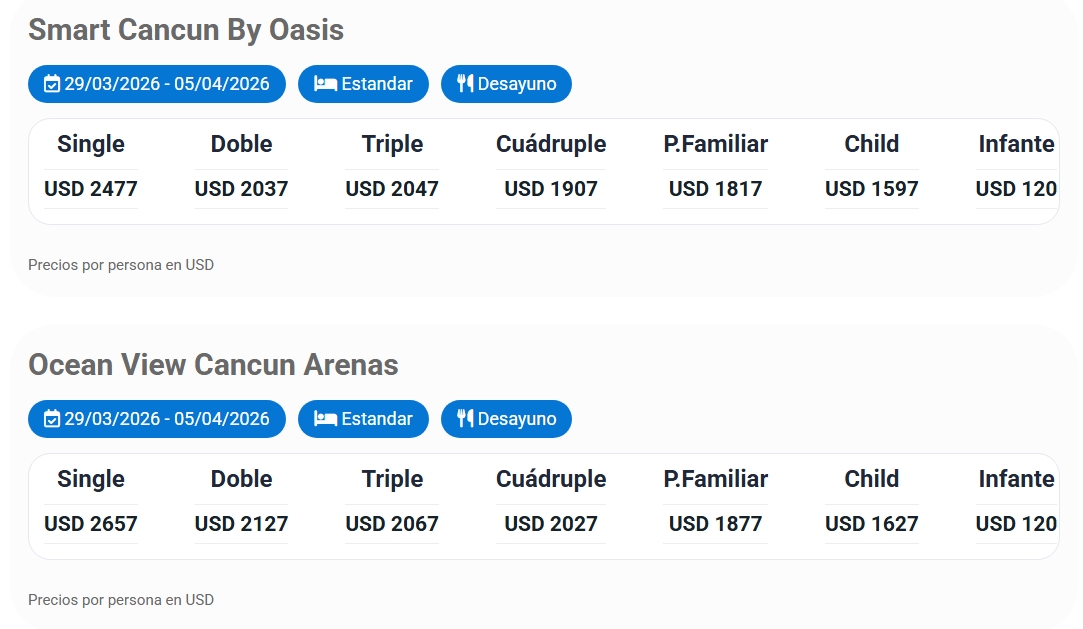Click the utensils icon on Smart Cancun's Desayuno badge
1083x629 pixels.
465,84
